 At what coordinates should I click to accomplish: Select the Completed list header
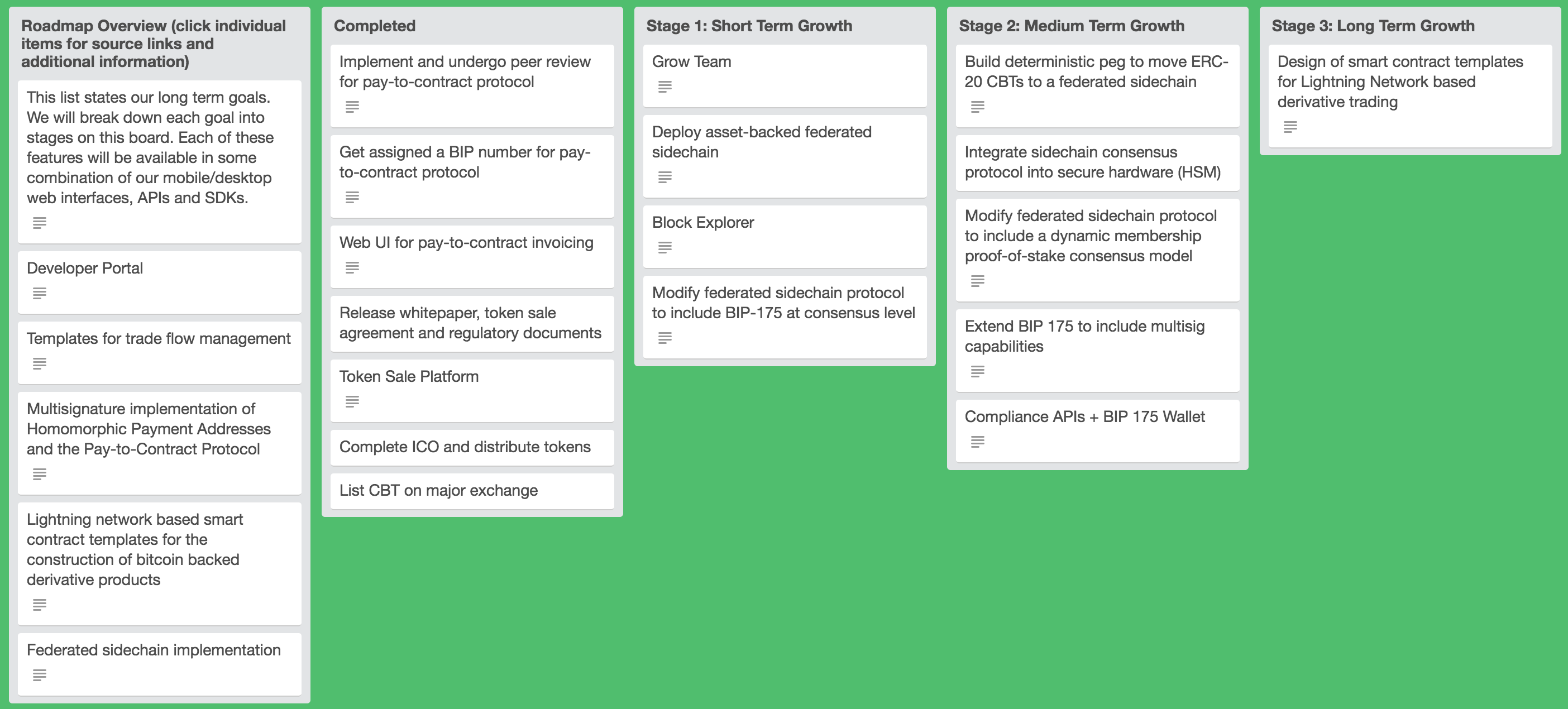374,26
